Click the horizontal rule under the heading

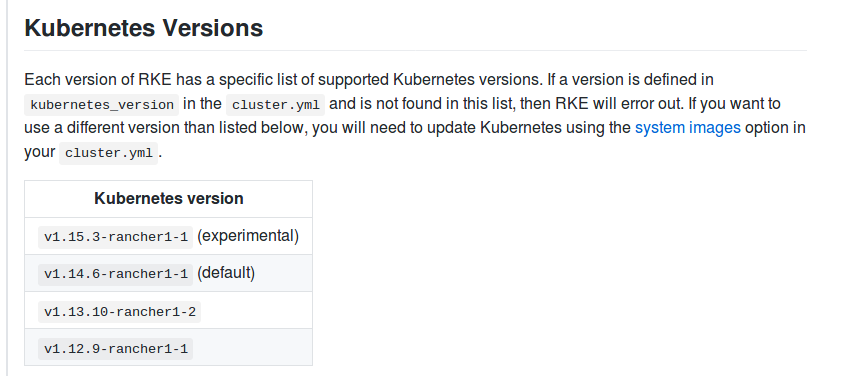click(x=415, y=51)
